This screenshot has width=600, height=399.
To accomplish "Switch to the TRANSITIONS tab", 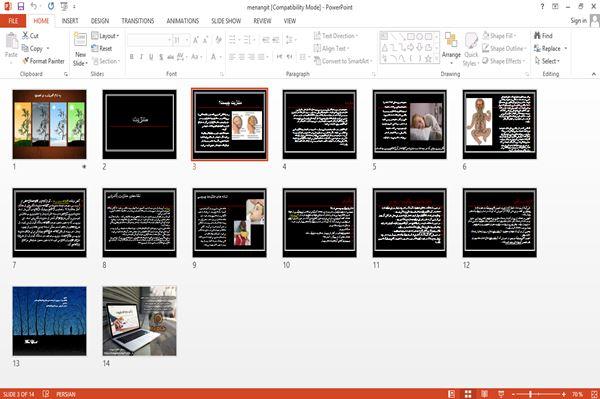I will (x=138, y=21).
